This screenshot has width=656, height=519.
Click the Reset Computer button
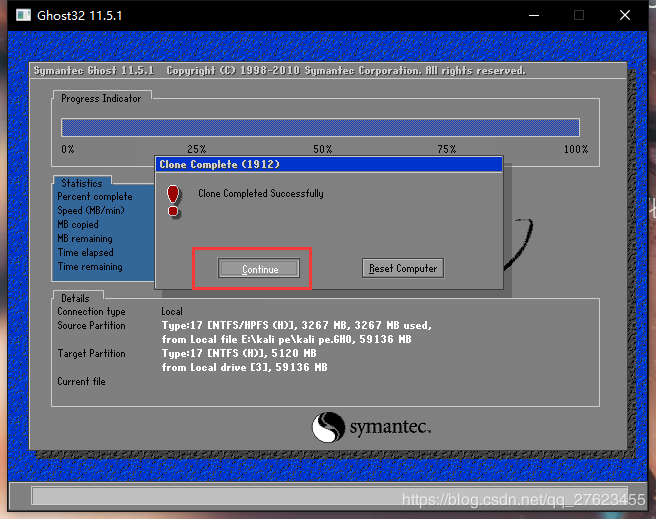pos(403,268)
